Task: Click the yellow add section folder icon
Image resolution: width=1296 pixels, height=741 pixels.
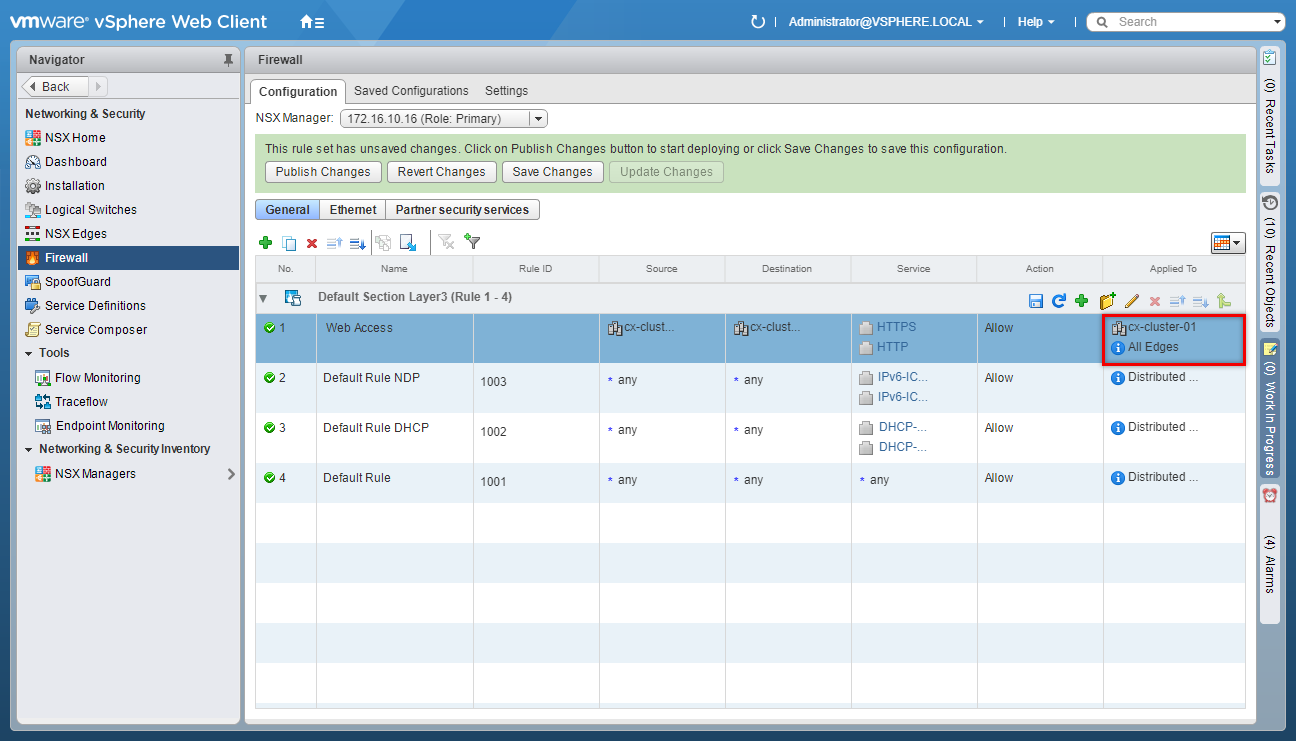Action: click(x=1107, y=301)
